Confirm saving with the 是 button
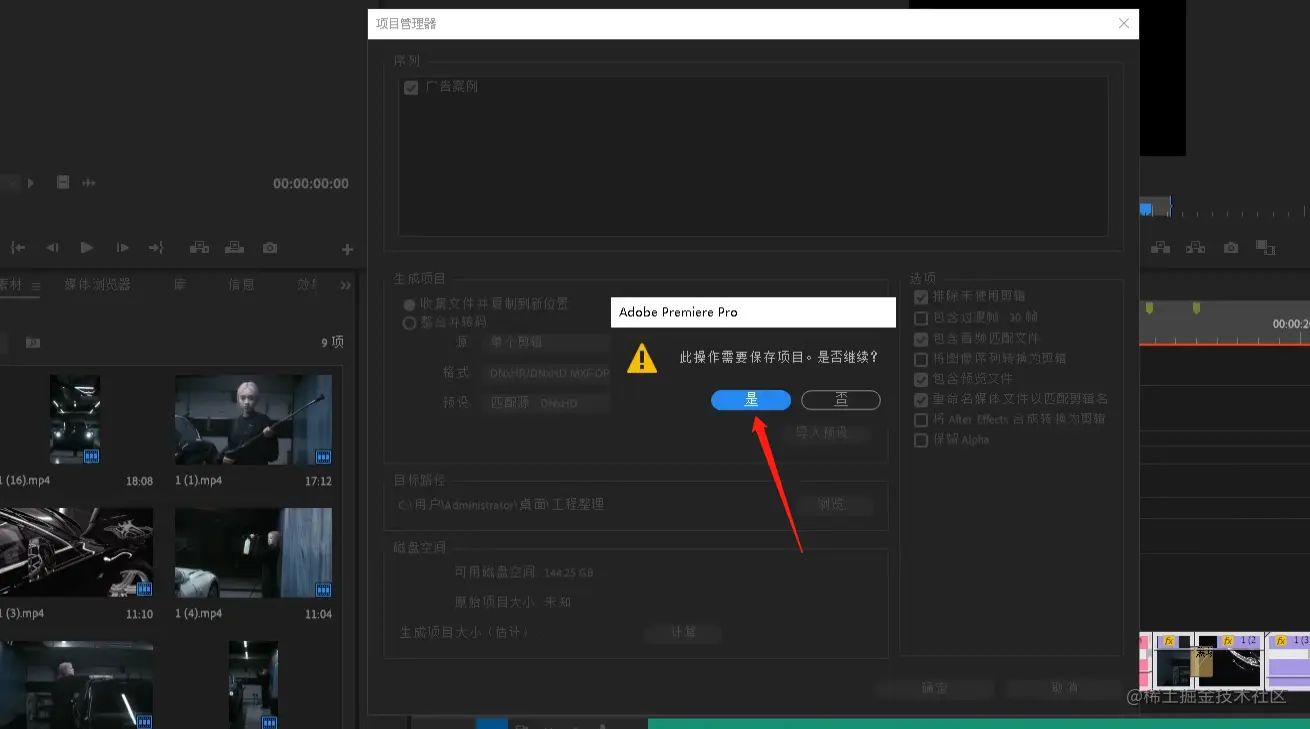The image size is (1310, 729). coord(751,400)
